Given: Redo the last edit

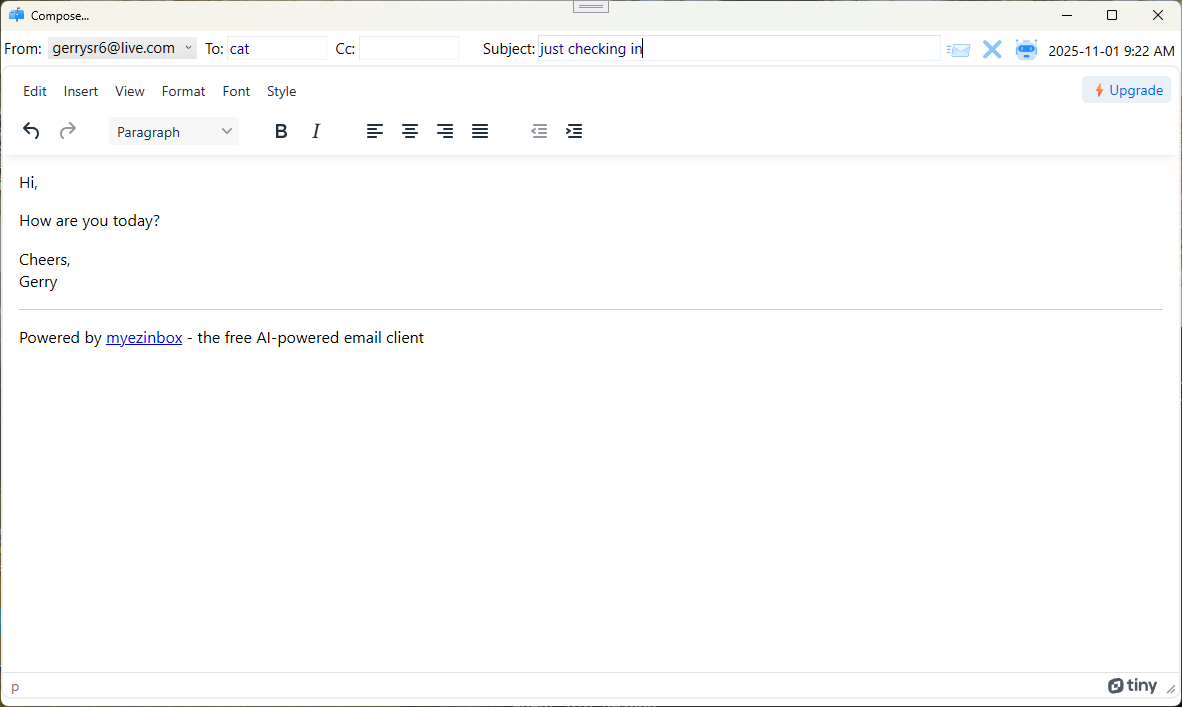Looking at the screenshot, I should [x=67, y=131].
